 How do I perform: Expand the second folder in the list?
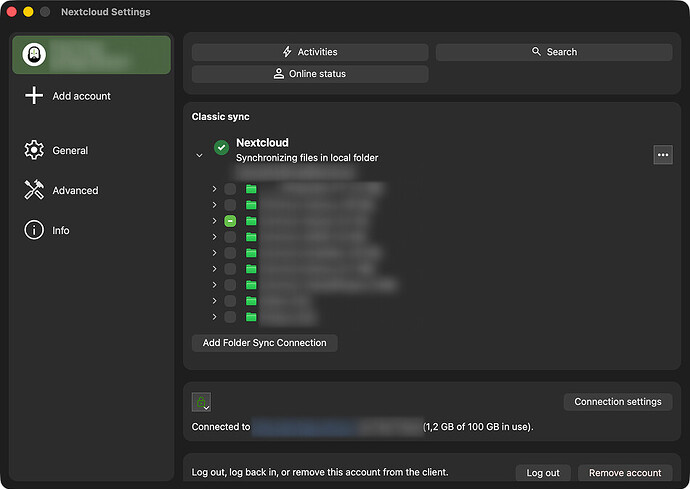214,205
